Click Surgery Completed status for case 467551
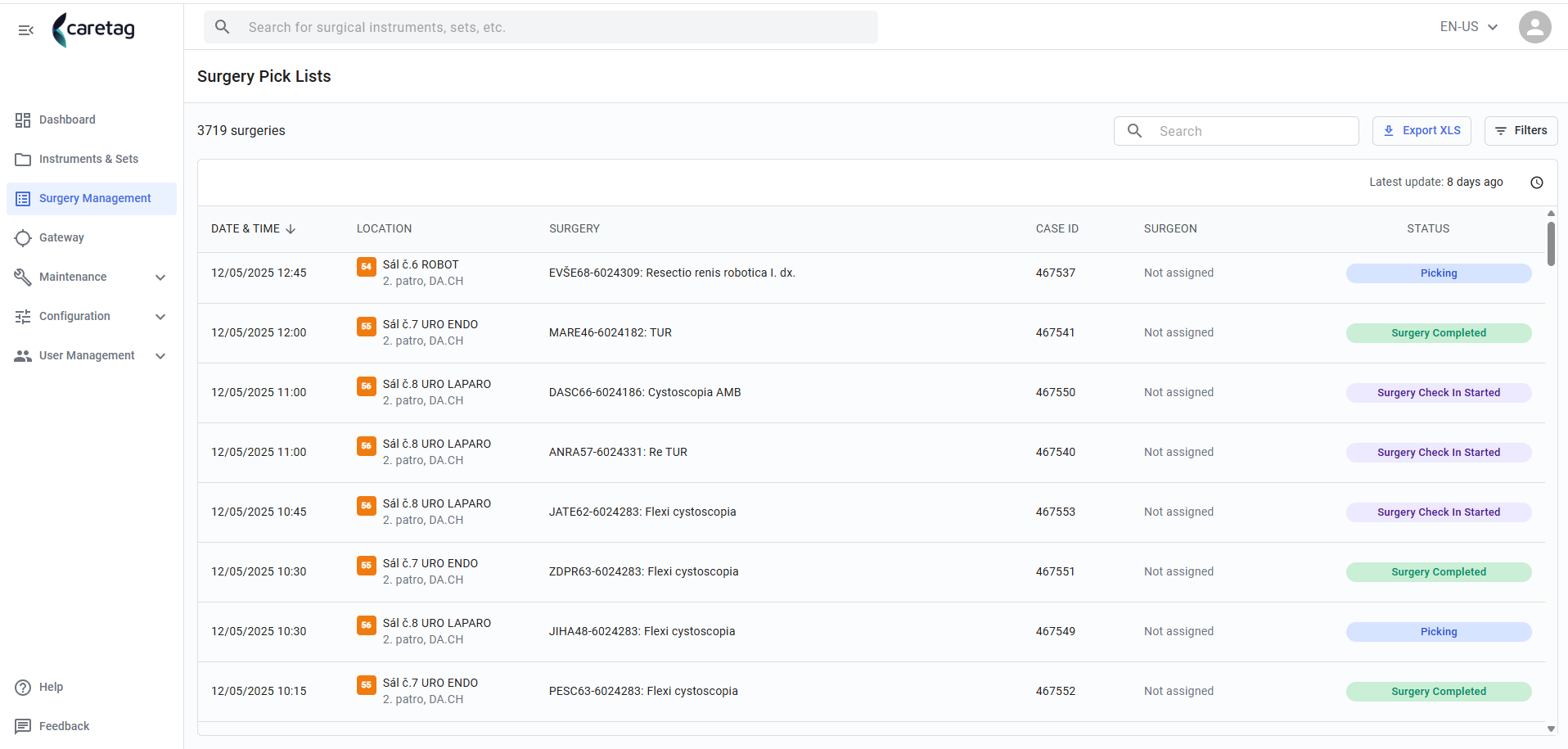 pos(1439,572)
